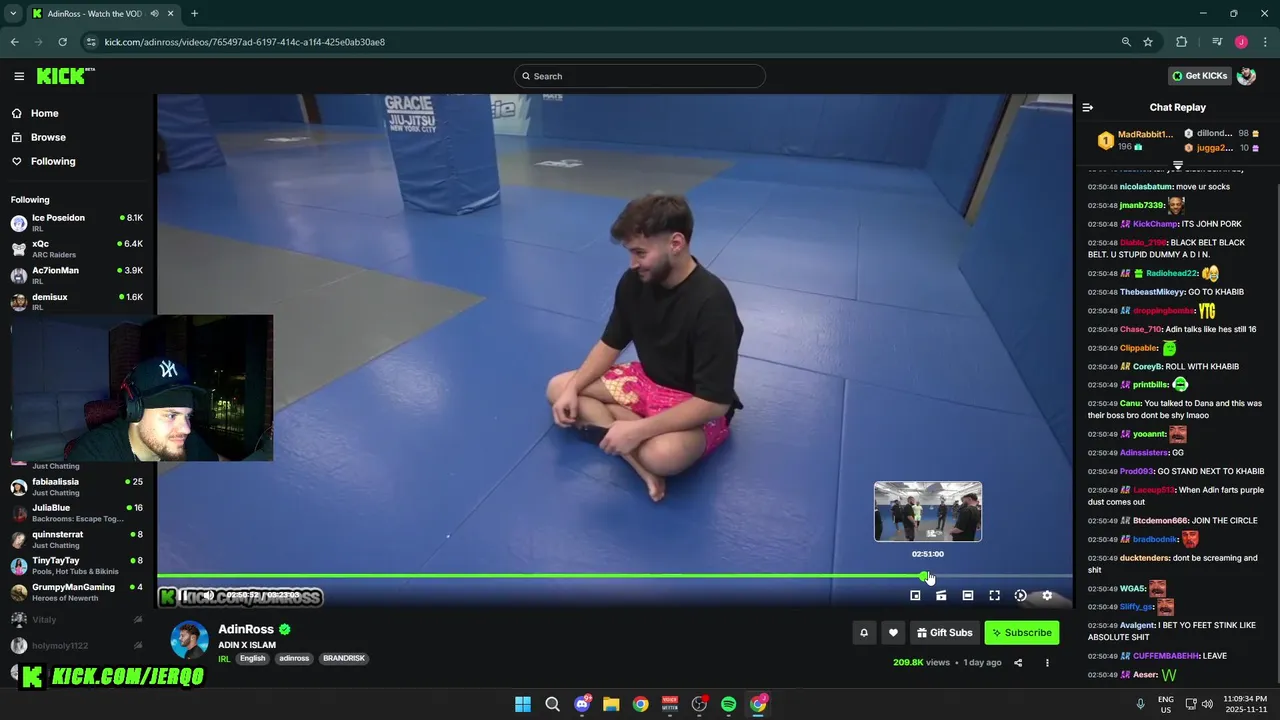The image size is (1280, 720).
Task: Share the video
Action: point(1018,663)
